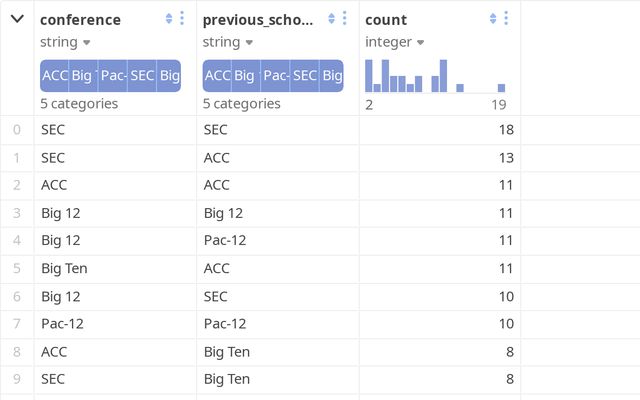Select Pac- segment in conference category bar
640x400 pixels.
pyautogui.click(x=113, y=76)
